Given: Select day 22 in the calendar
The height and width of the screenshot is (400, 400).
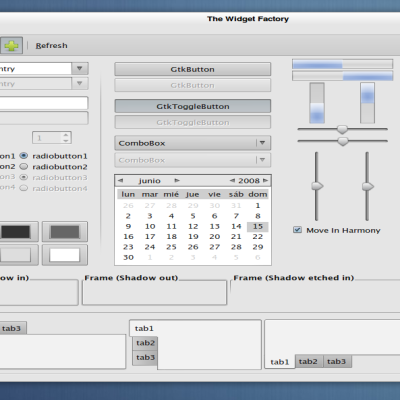Looking at the screenshot, I should pyautogui.click(x=258, y=237).
